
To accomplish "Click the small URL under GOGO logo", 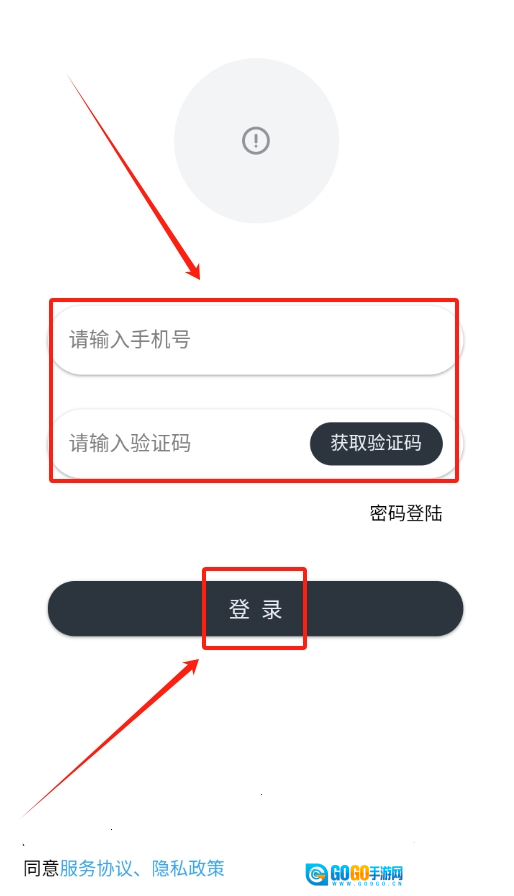I will click(367, 884).
